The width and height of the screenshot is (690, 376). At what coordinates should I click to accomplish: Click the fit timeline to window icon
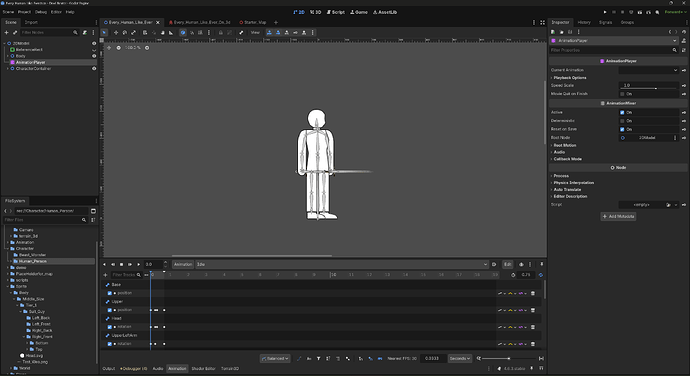(541, 358)
